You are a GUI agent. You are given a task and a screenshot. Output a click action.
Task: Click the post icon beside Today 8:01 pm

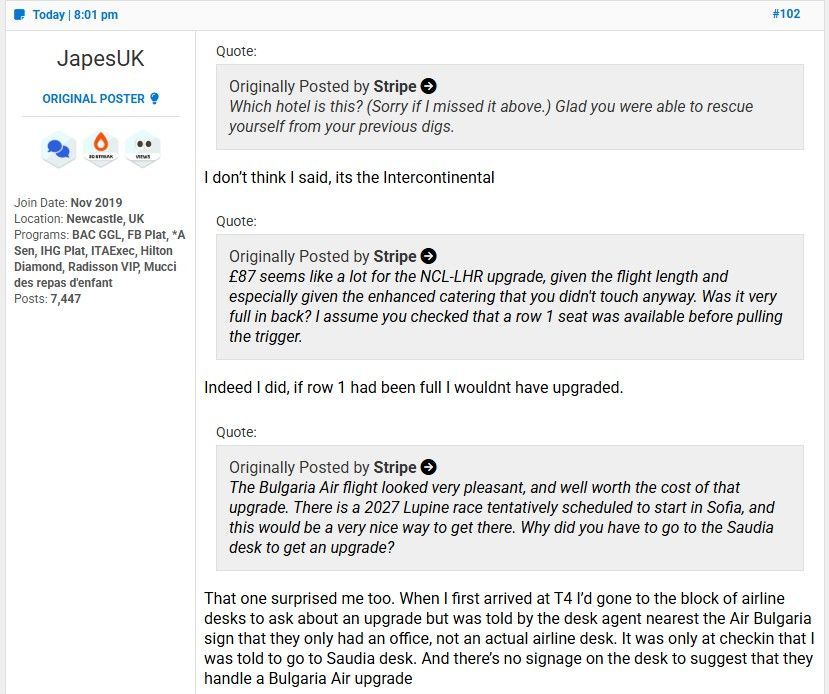[x=20, y=15]
